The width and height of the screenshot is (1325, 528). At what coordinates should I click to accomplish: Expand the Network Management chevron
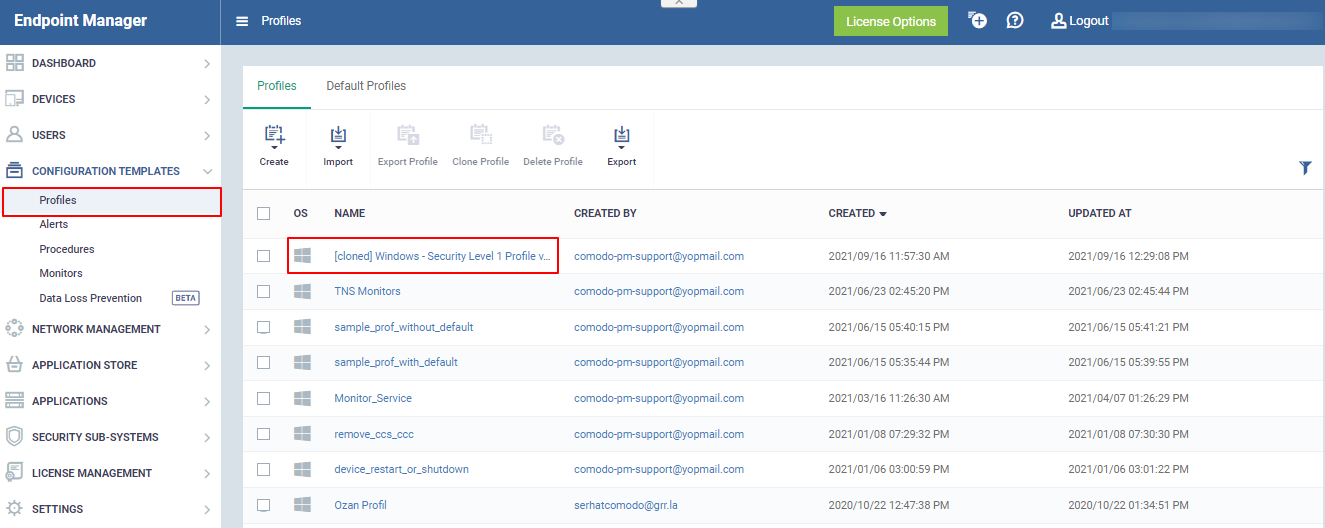(x=207, y=329)
